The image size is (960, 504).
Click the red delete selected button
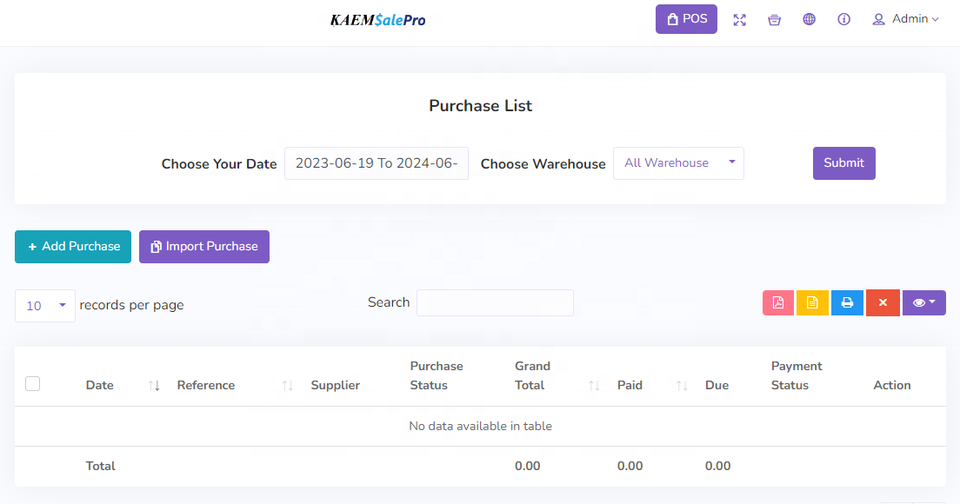(x=882, y=303)
